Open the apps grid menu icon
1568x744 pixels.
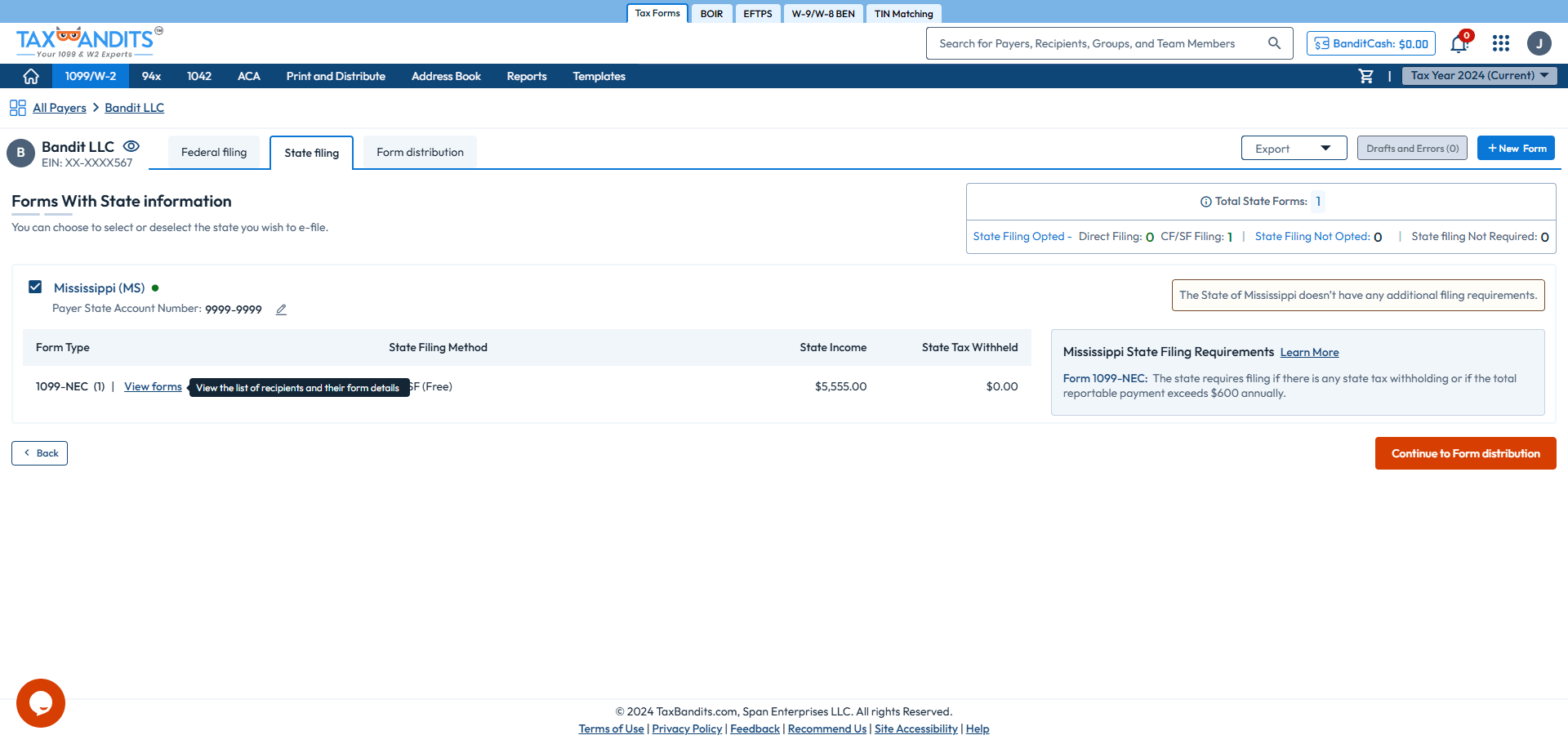coord(1501,43)
